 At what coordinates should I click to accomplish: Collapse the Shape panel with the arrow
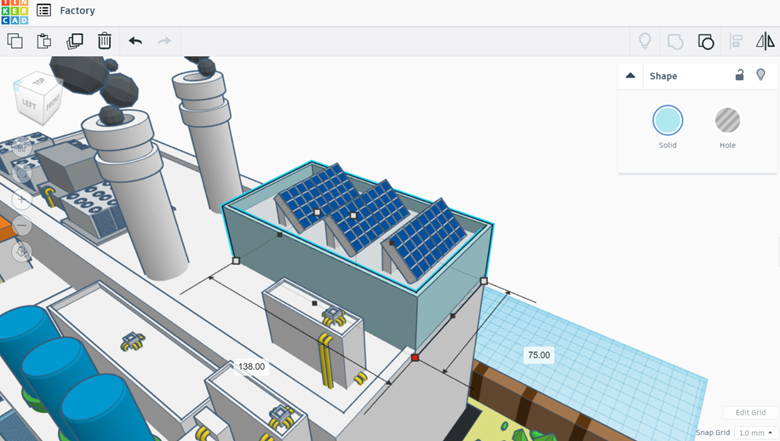pos(630,76)
